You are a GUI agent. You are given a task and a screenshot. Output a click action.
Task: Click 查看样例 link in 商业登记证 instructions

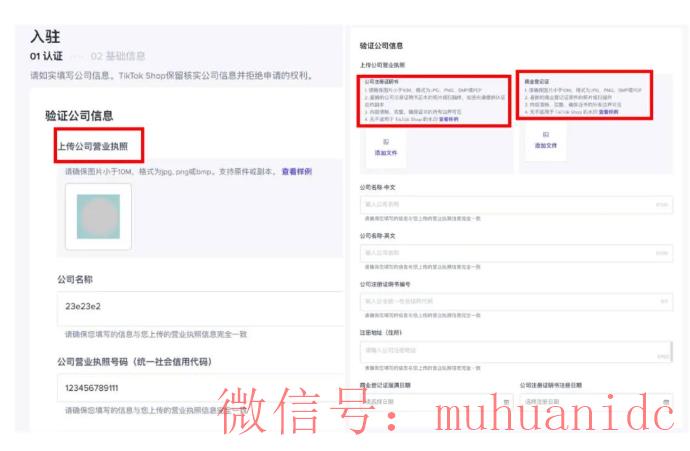[x=607, y=112]
